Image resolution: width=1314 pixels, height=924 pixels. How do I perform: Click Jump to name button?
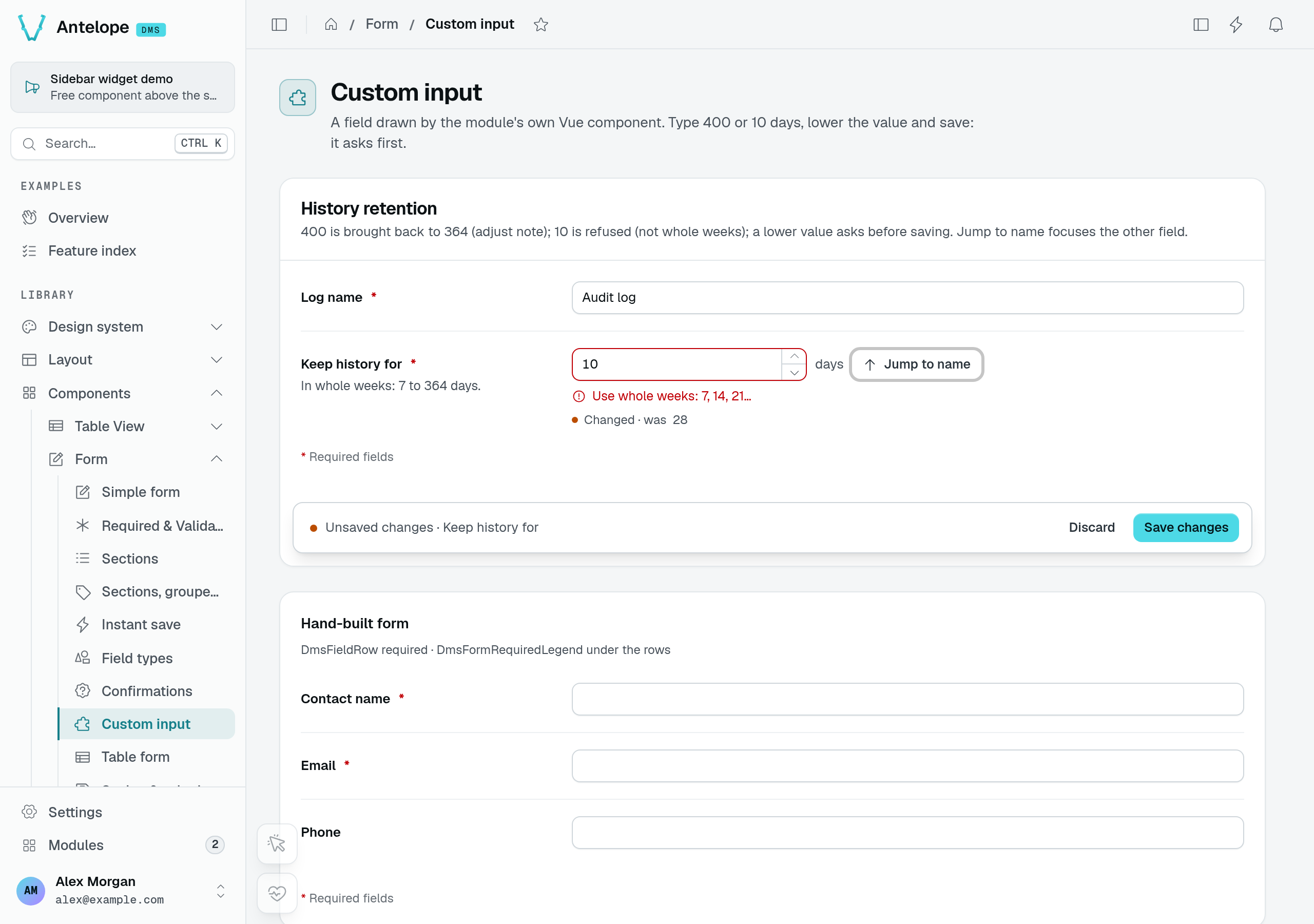(x=916, y=364)
